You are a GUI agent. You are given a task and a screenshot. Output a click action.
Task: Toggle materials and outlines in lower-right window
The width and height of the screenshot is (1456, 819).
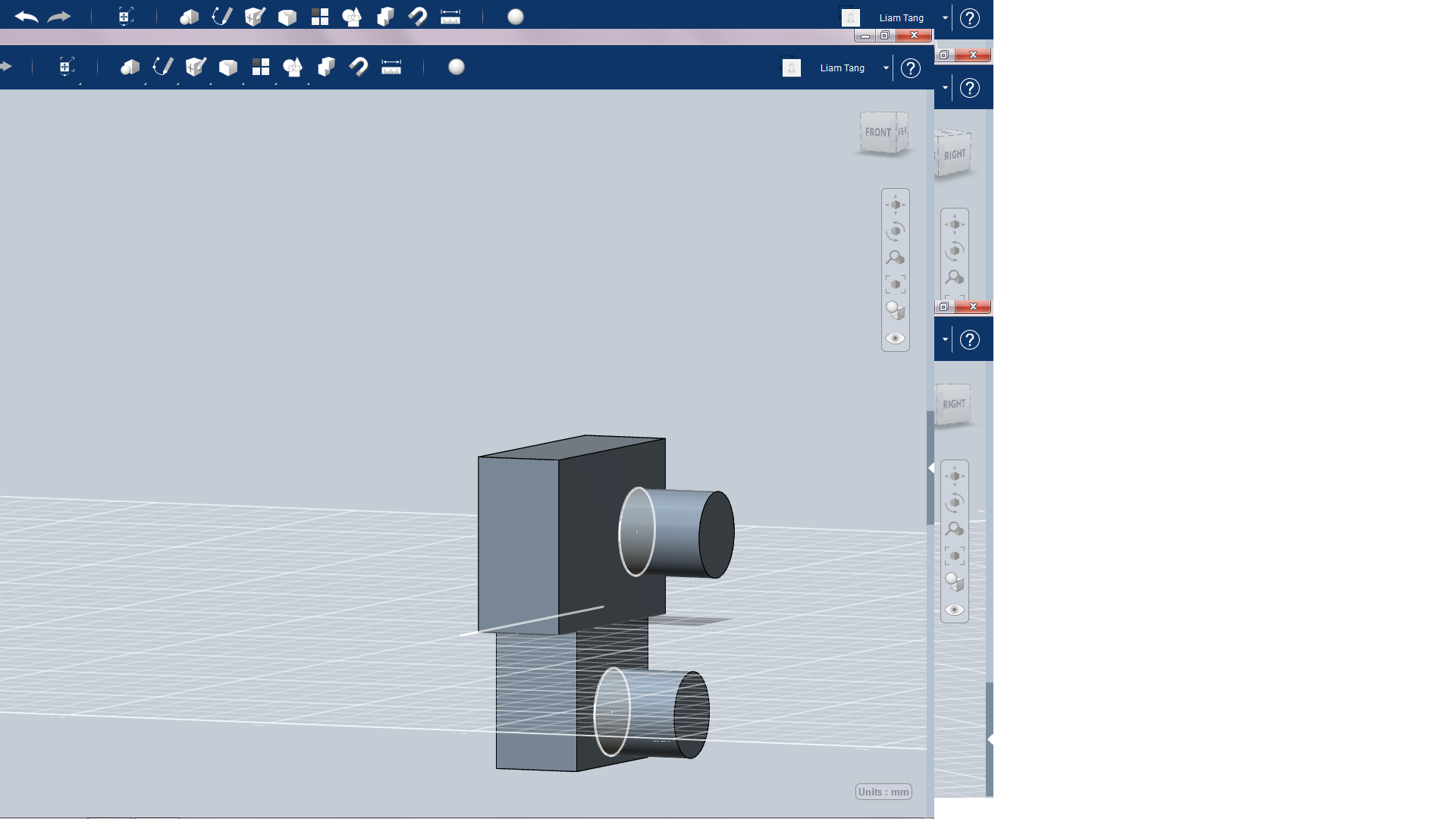(955, 582)
